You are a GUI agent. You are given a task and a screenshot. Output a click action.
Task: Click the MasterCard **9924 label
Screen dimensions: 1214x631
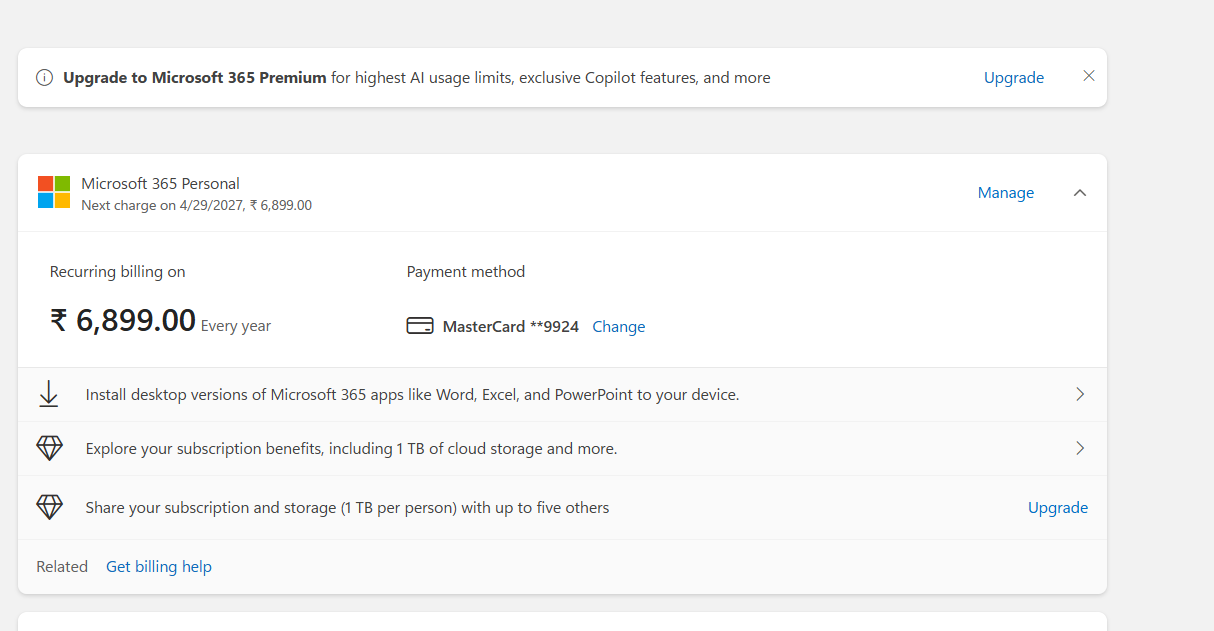[x=510, y=327]
